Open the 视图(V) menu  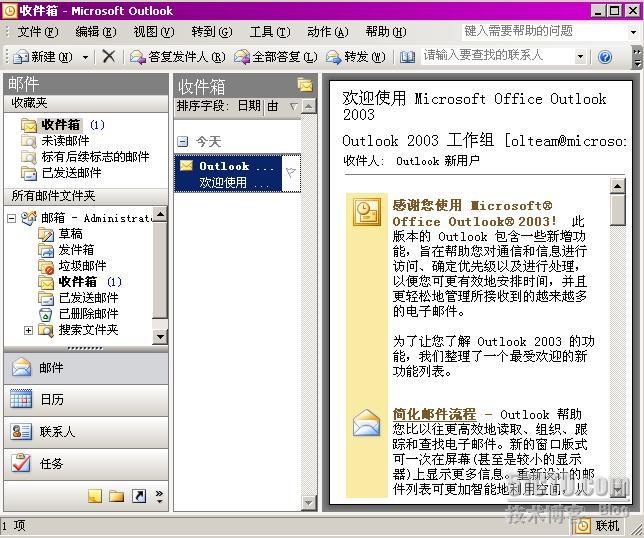(x=153, y=32)
